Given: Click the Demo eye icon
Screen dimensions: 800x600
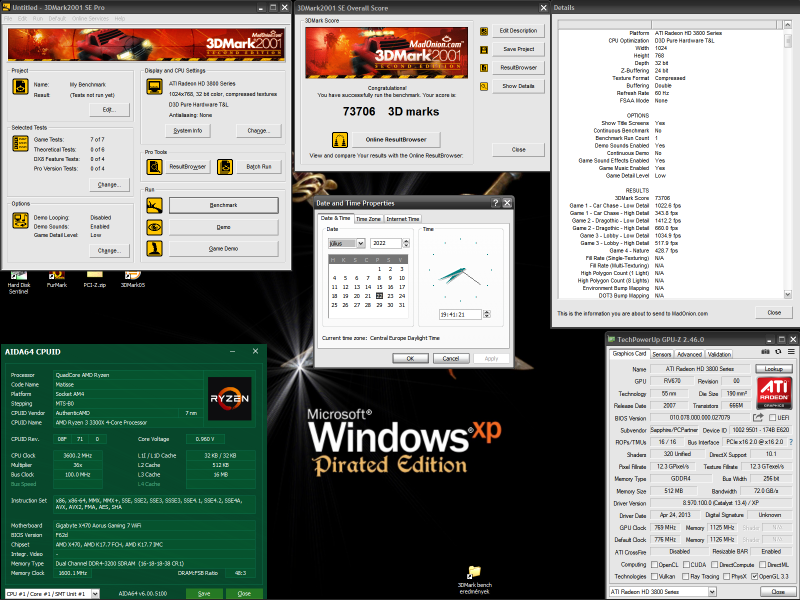Looking at the screenshot, I should coord(154,227).
